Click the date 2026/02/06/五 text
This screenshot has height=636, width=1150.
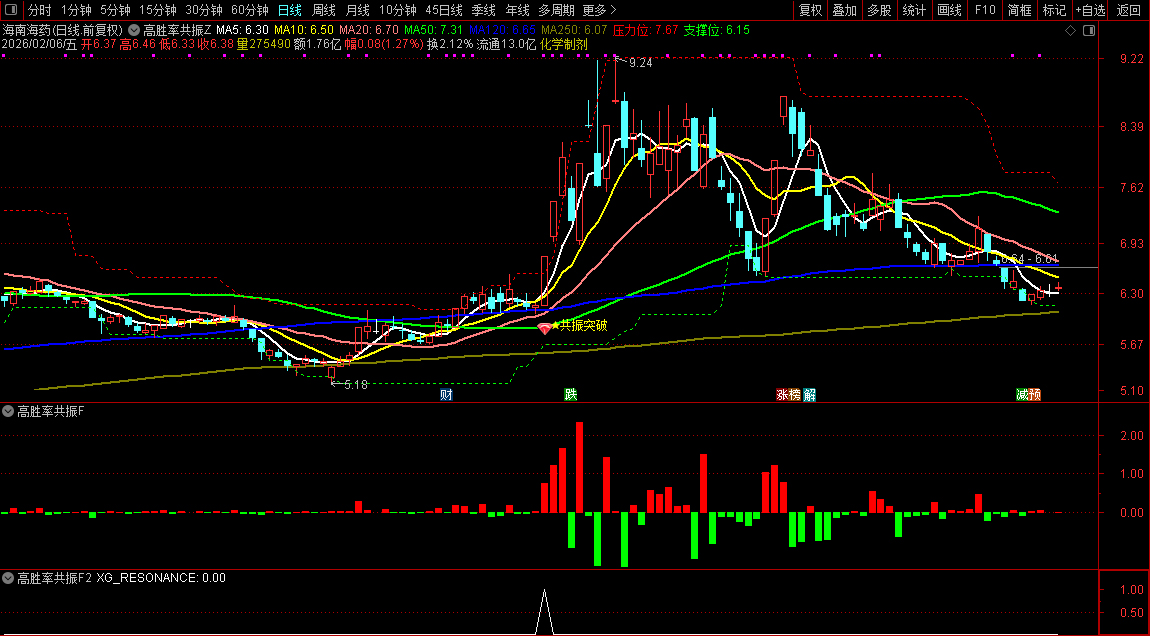(x=39, y=44)
